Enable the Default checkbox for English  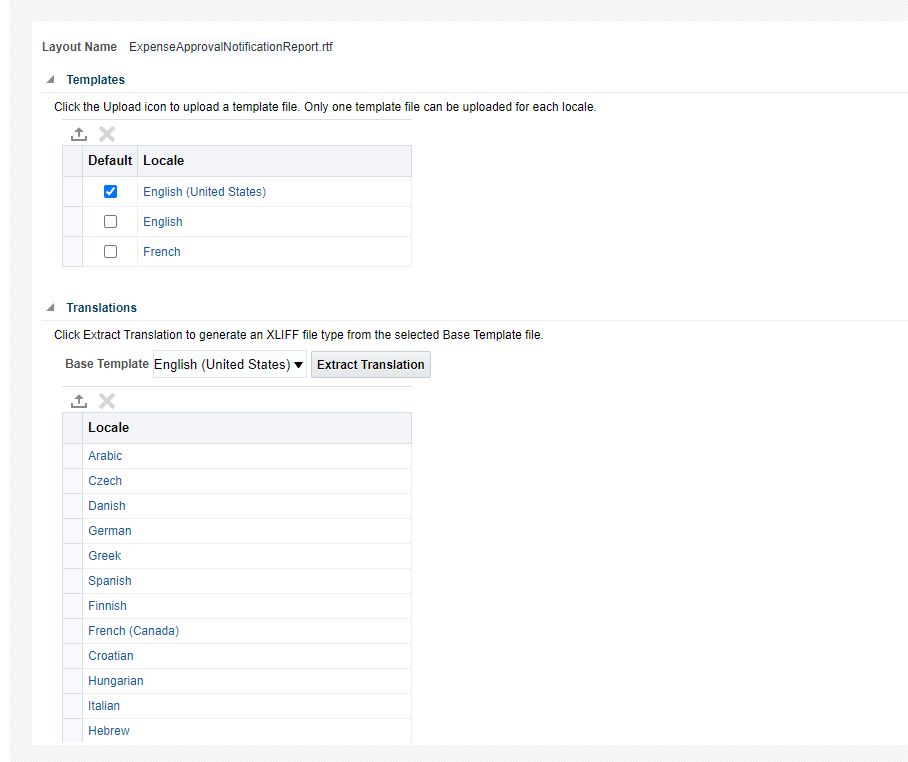pyautogui.click(x=110, y=221)
